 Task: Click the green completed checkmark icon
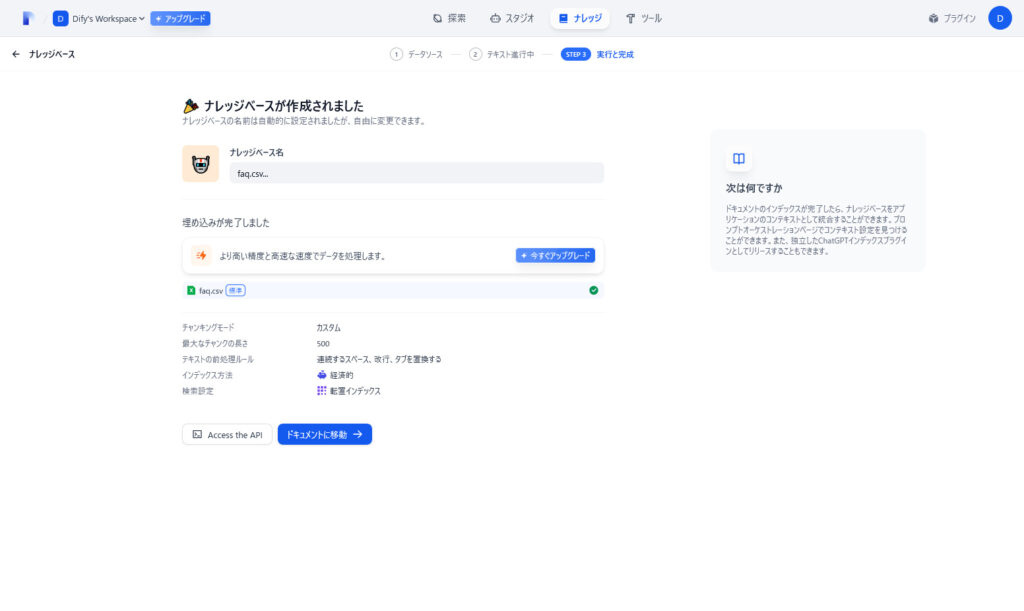593,290
